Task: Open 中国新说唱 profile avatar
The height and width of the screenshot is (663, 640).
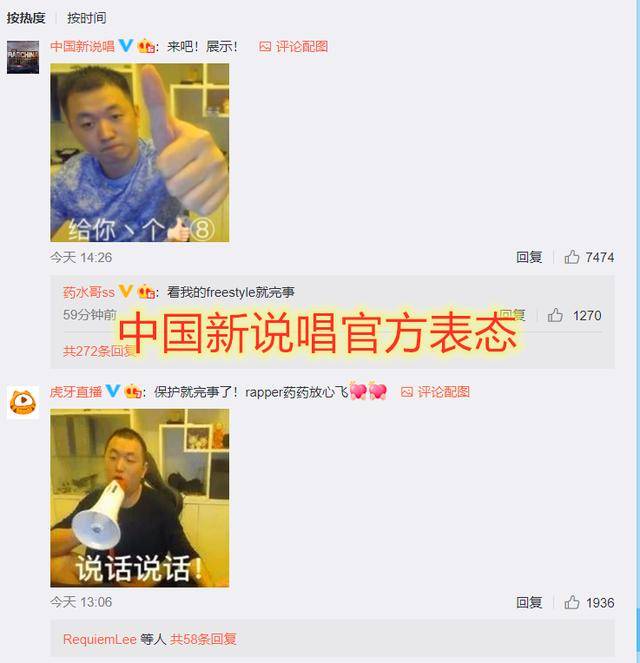Action: tap(23, 57)
